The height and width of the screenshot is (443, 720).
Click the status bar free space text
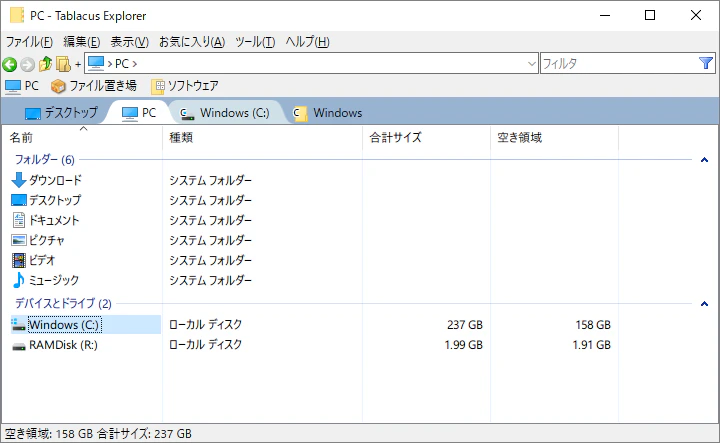[49, 433]
